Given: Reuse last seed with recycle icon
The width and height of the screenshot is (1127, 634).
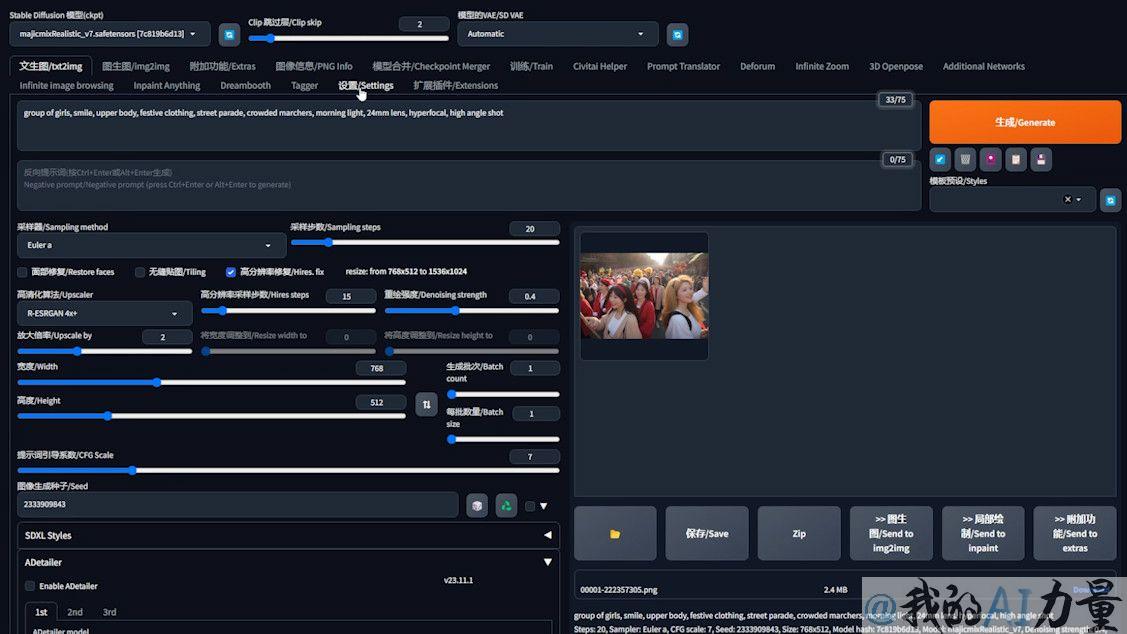Looking at the screenshot, I should click(506, 505).
